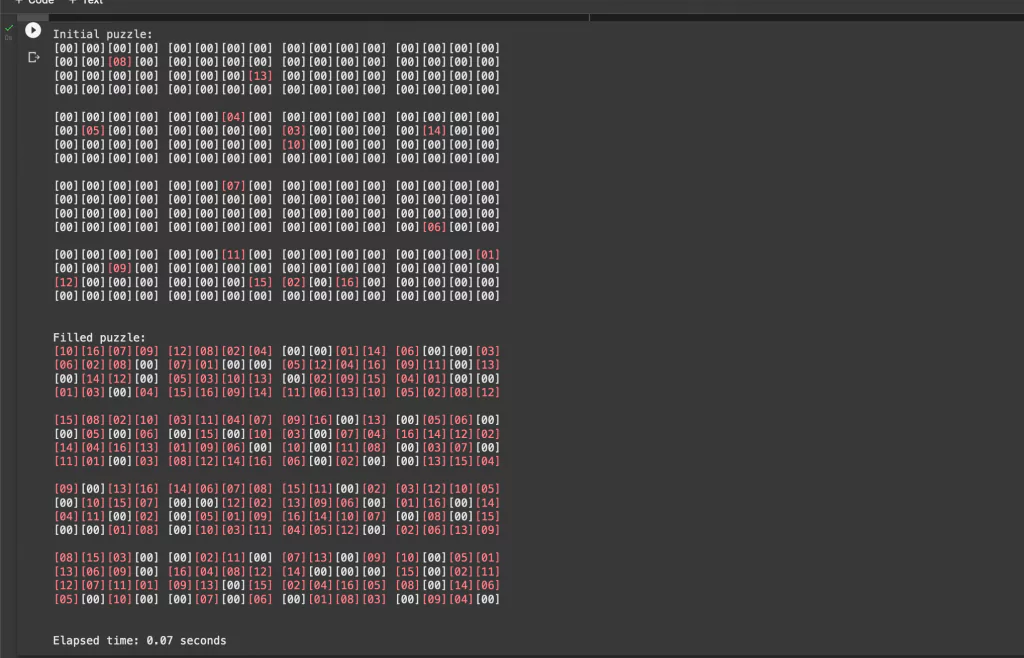Click the output actions icon below the run button
Screen dimensions: 1024x658
pyautogui.click(x=34, y=57)
